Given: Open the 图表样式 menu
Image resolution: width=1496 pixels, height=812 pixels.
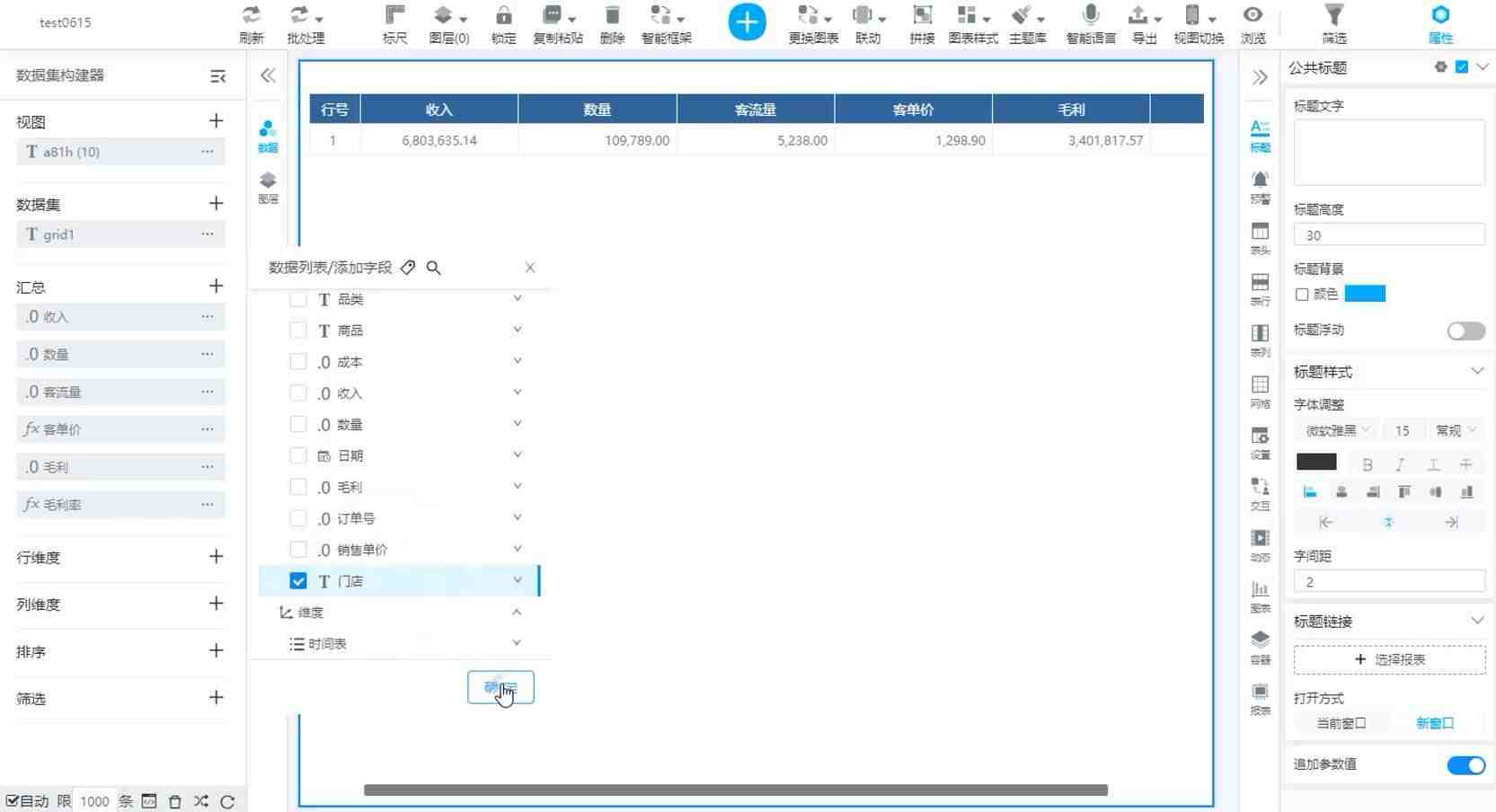Looking at the screenshot, I should coord(973,24).
